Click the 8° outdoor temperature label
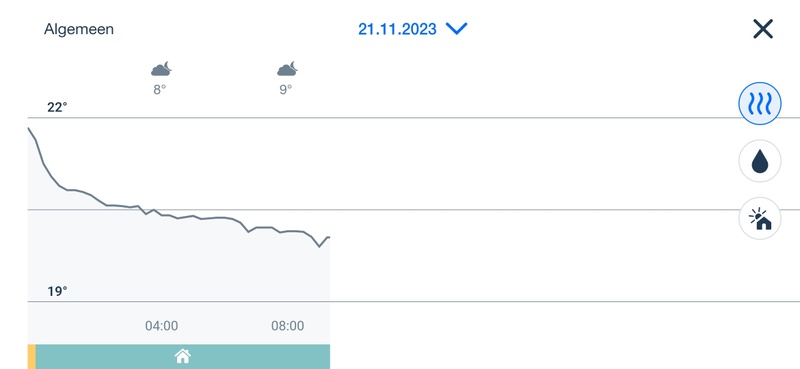 tap(160, 90)
